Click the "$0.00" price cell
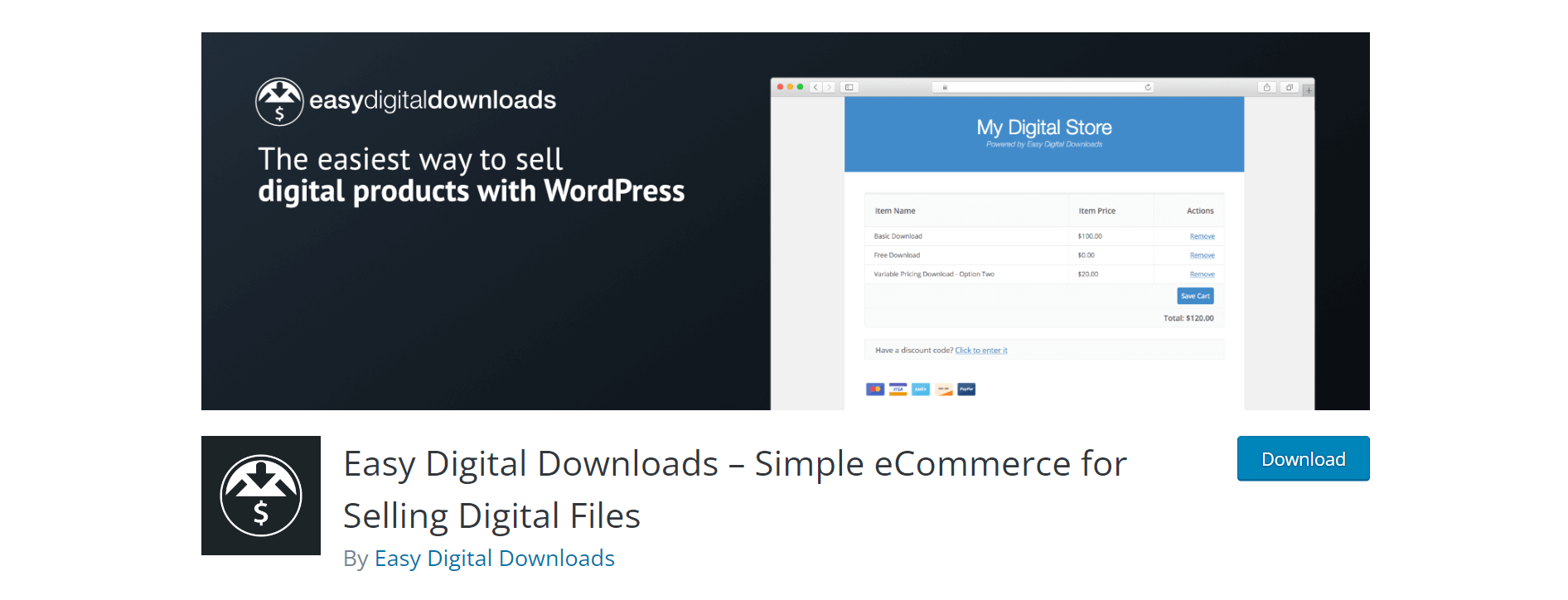 tap(1086, 255)
